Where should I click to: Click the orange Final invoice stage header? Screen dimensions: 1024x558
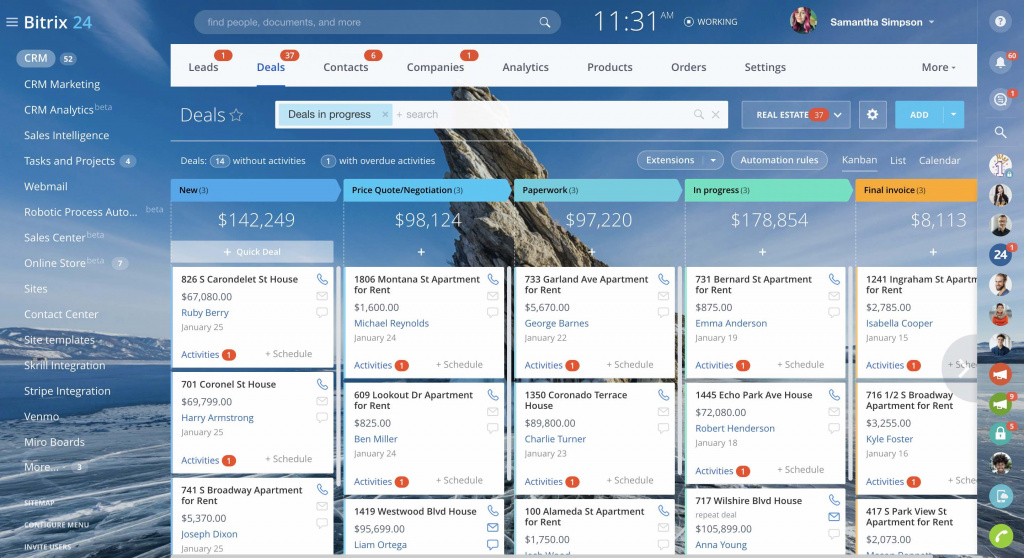915,190
